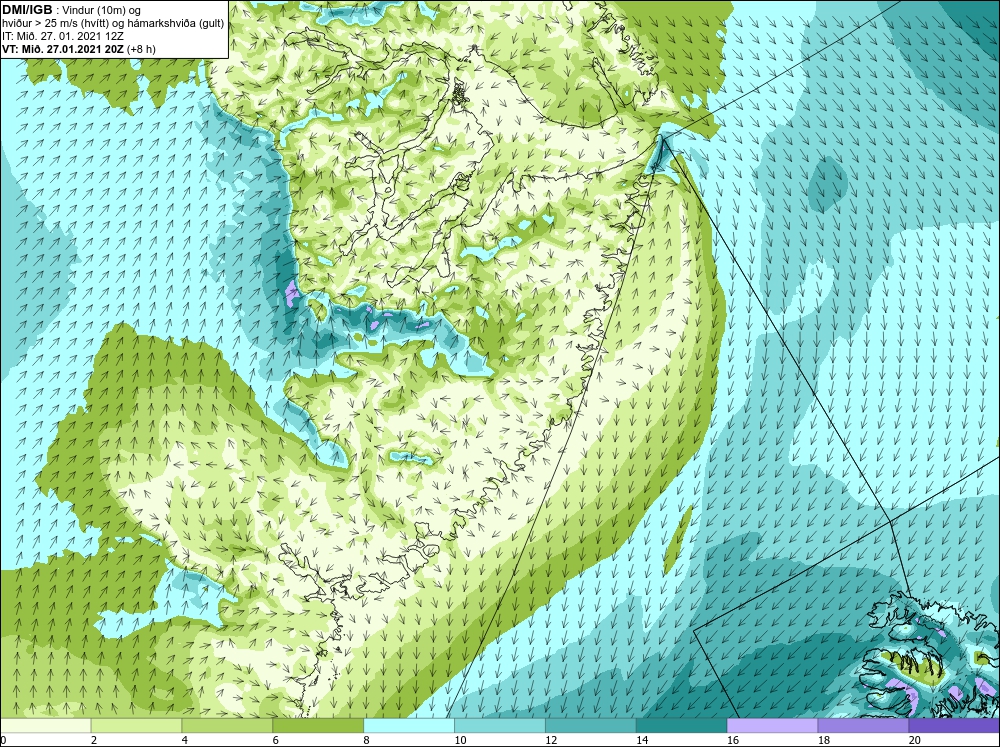Click the 4–6 m/s medium green legend swatch
The height and width of the screenshot is (747, 1000).
coord(227,725)
